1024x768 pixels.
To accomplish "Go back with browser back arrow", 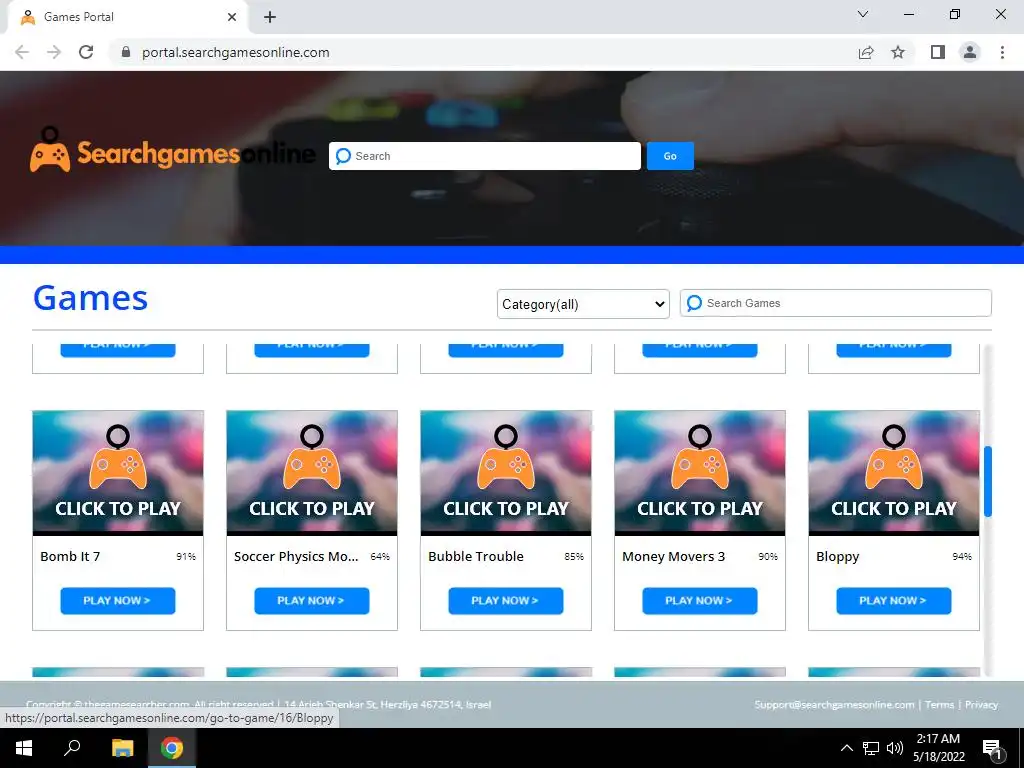I will coord(22,52).
